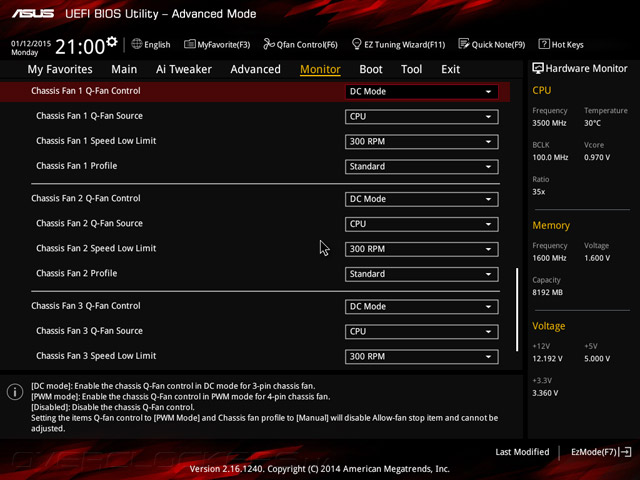This screenshot has width=640, height=480.
Task: Select Chassis Fan 1 Q-Fan Source label
Action: [x=89, y=116]
